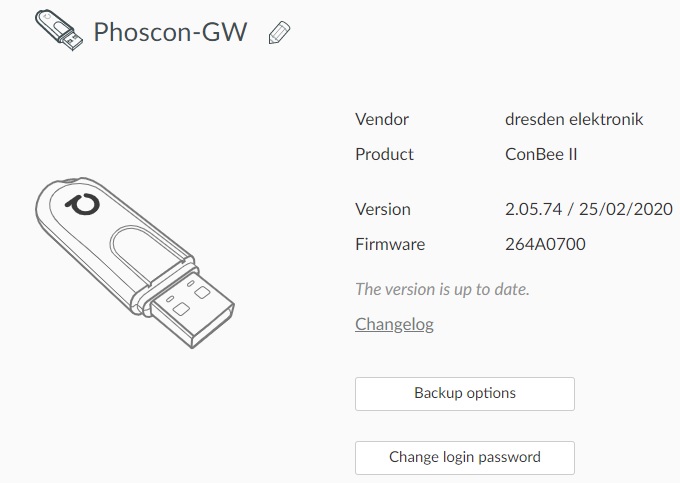680x483 pixels.
Task: Click the large ConBee II stick illustration
Action: (135, 262)
